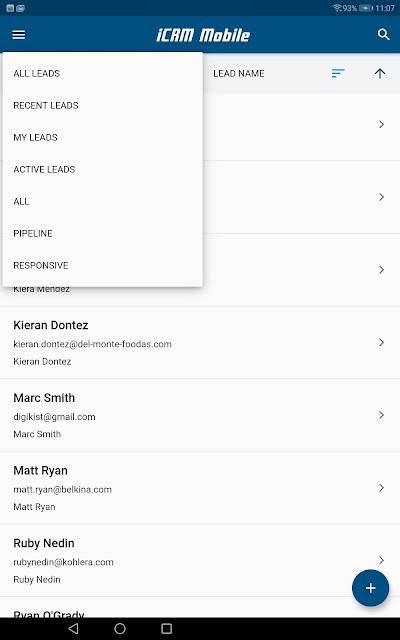
Task: Tap Android back navigation button
Action: point(73,629)
